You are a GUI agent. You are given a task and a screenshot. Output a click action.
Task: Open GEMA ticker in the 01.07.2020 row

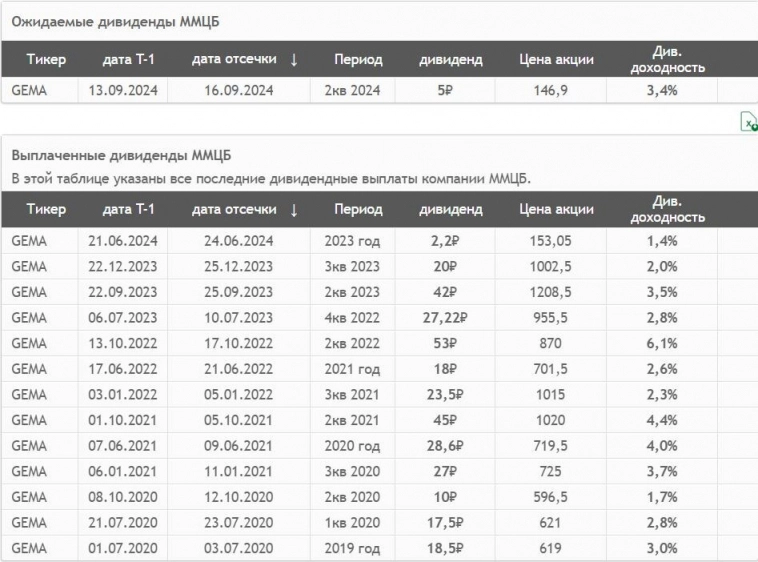click(29, 548)
